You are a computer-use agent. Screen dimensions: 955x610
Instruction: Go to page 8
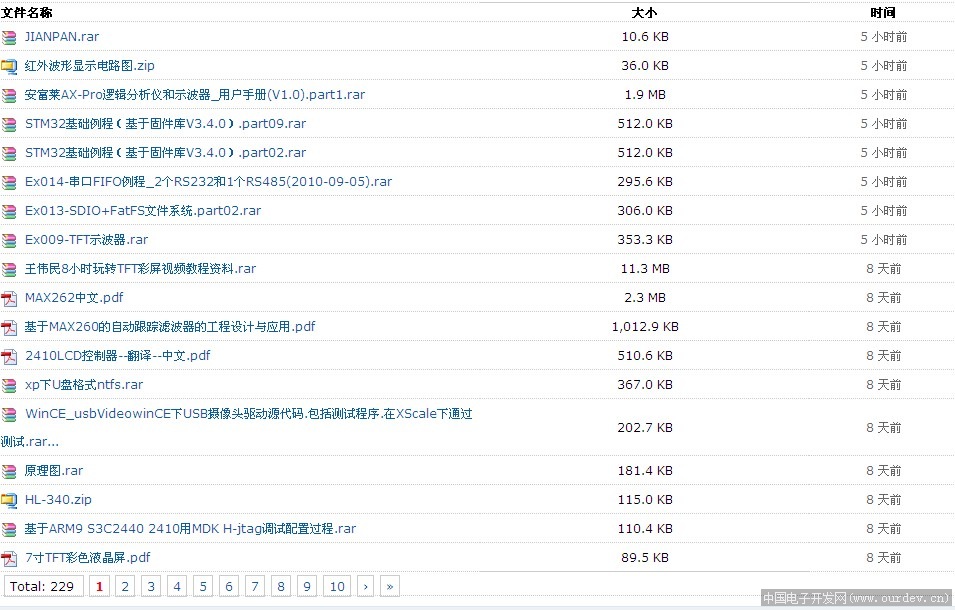click(x=281, y=586)
